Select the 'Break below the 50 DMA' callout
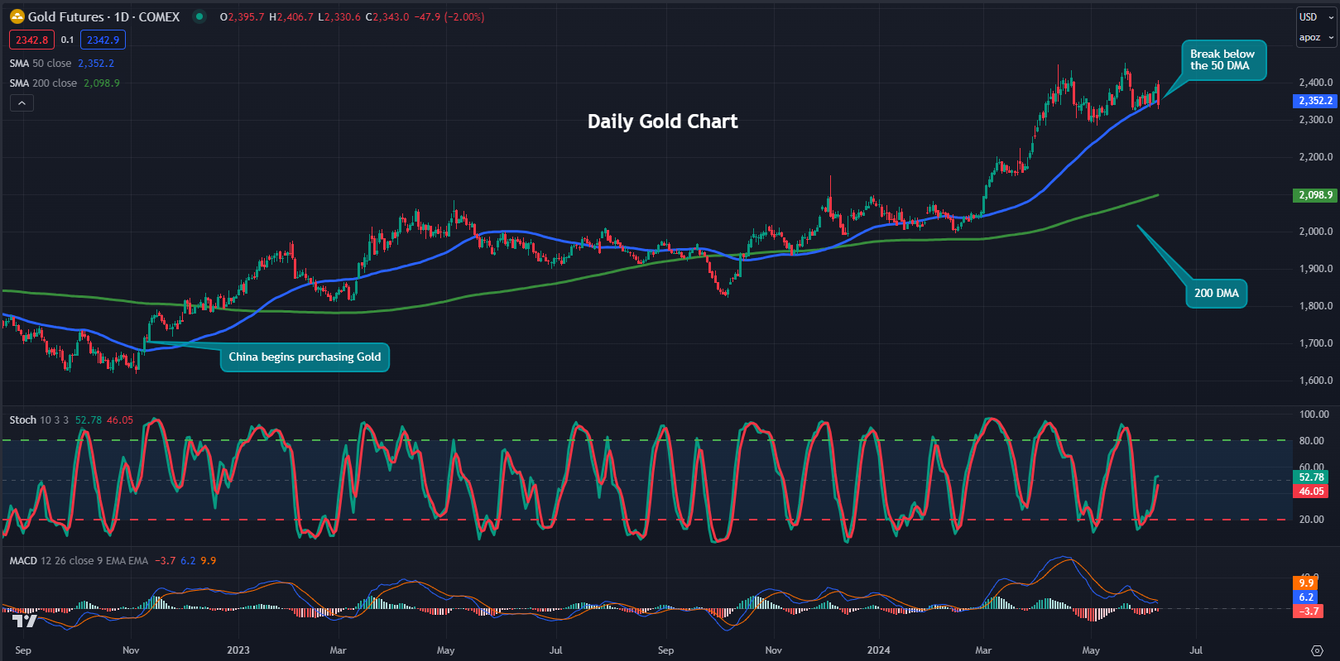Screen dimensions: 1340x661 click(x=1224, y=60)
